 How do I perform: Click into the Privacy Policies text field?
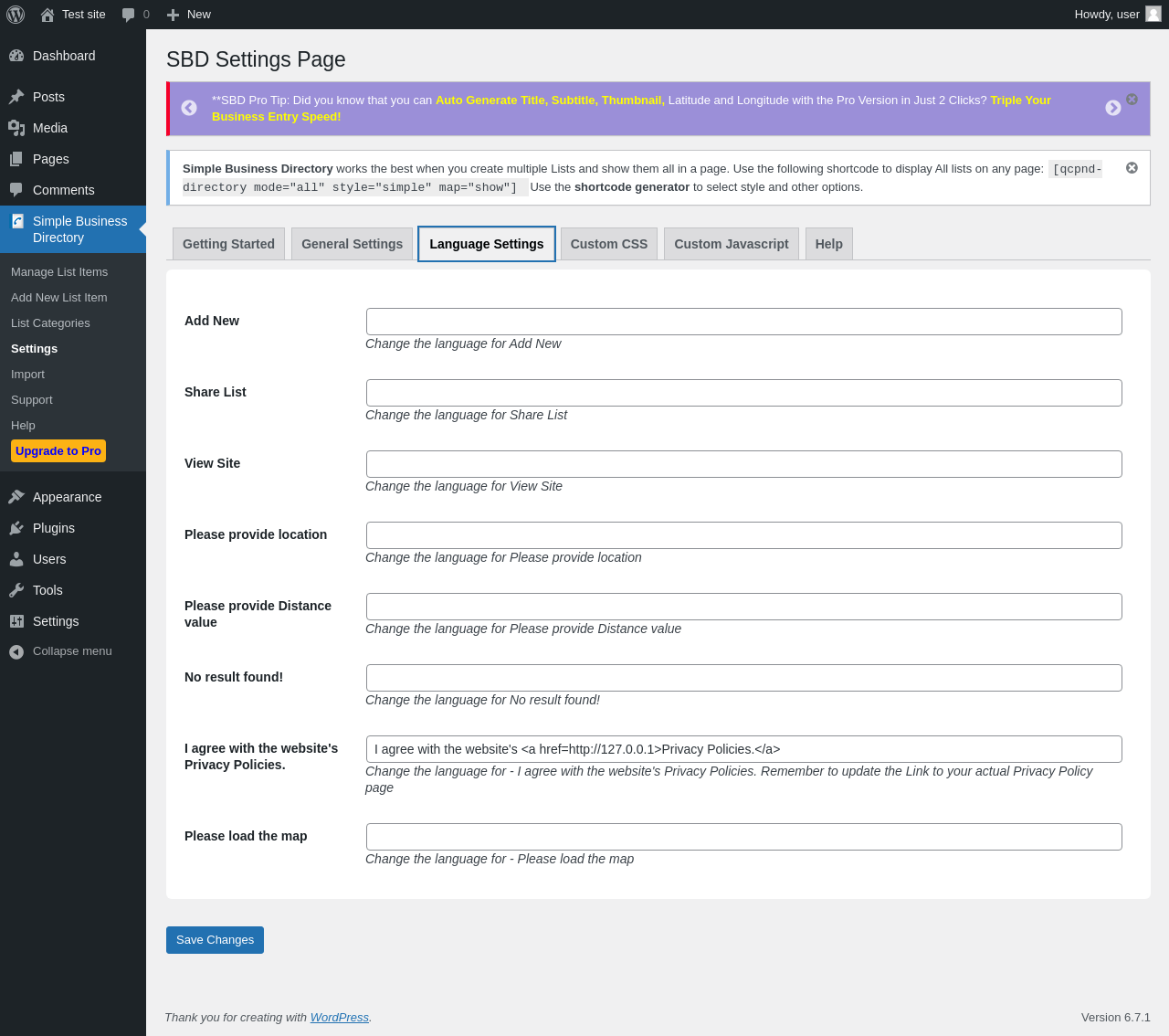click(x=744, y=749)
